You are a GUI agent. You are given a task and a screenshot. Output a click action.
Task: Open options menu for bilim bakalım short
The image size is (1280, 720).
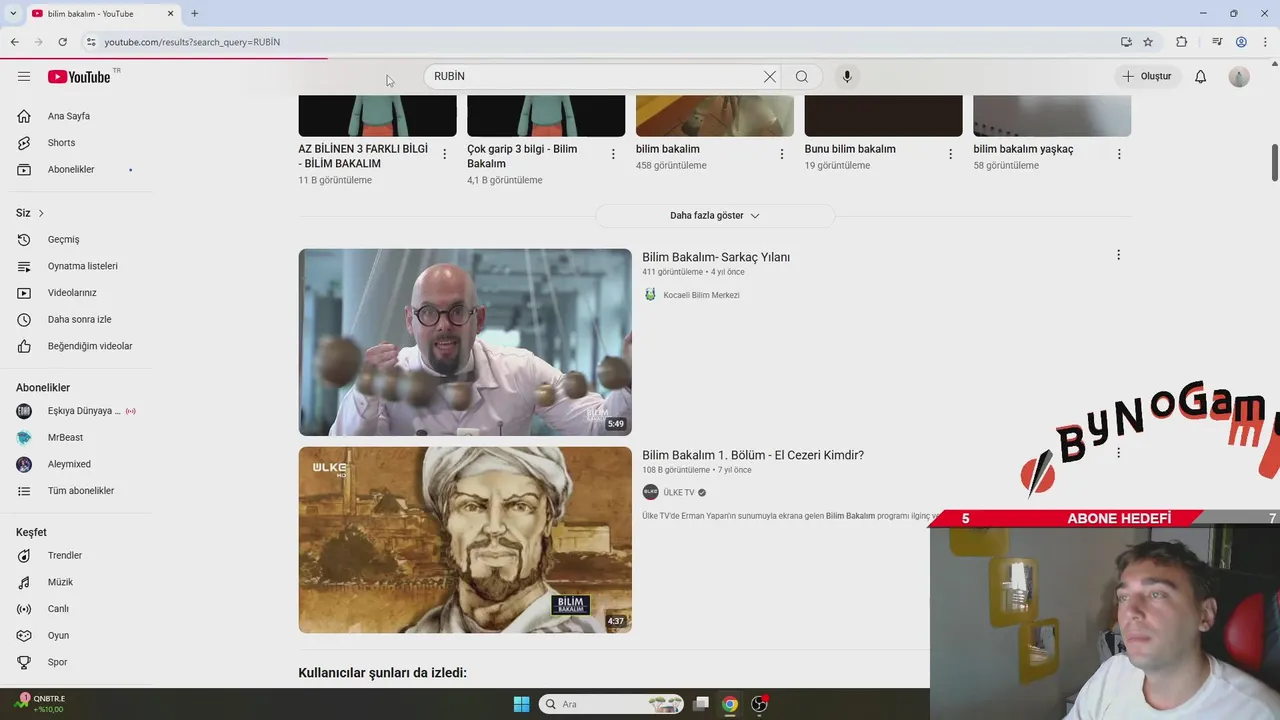pos(782,154)
